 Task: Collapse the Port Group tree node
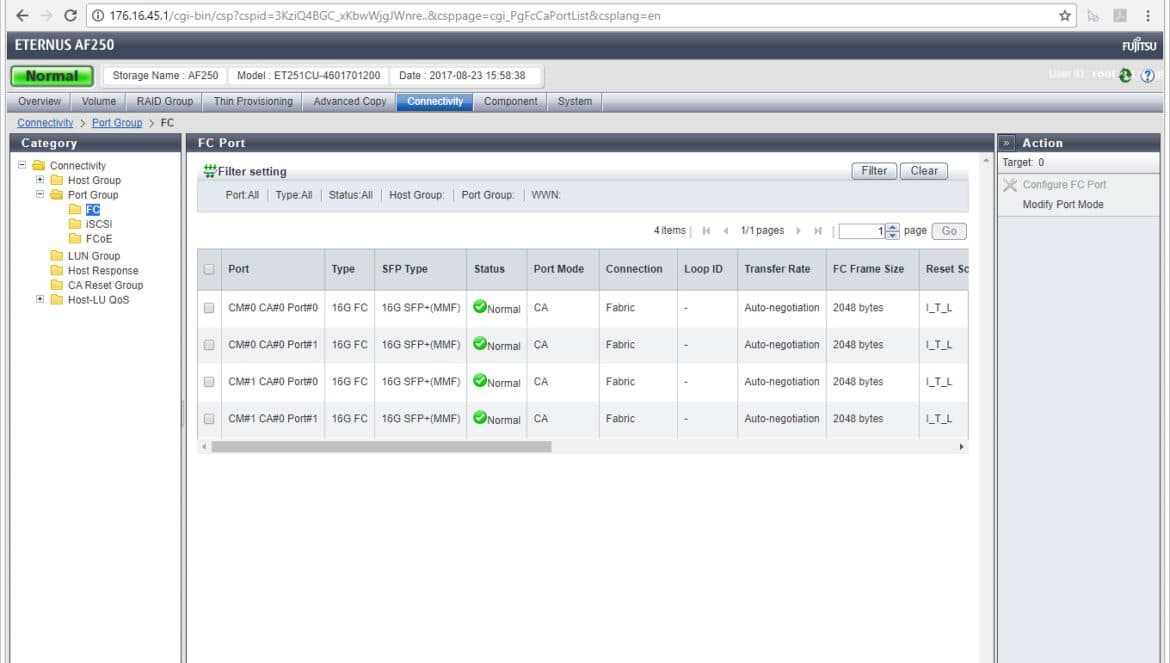(40, 194)
